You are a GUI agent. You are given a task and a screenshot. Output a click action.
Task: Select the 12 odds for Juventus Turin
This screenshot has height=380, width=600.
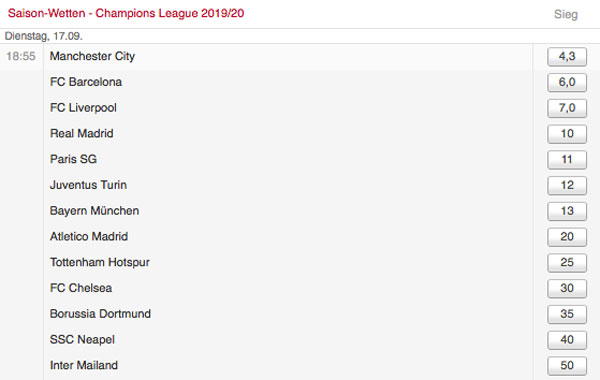click(567, 185)
